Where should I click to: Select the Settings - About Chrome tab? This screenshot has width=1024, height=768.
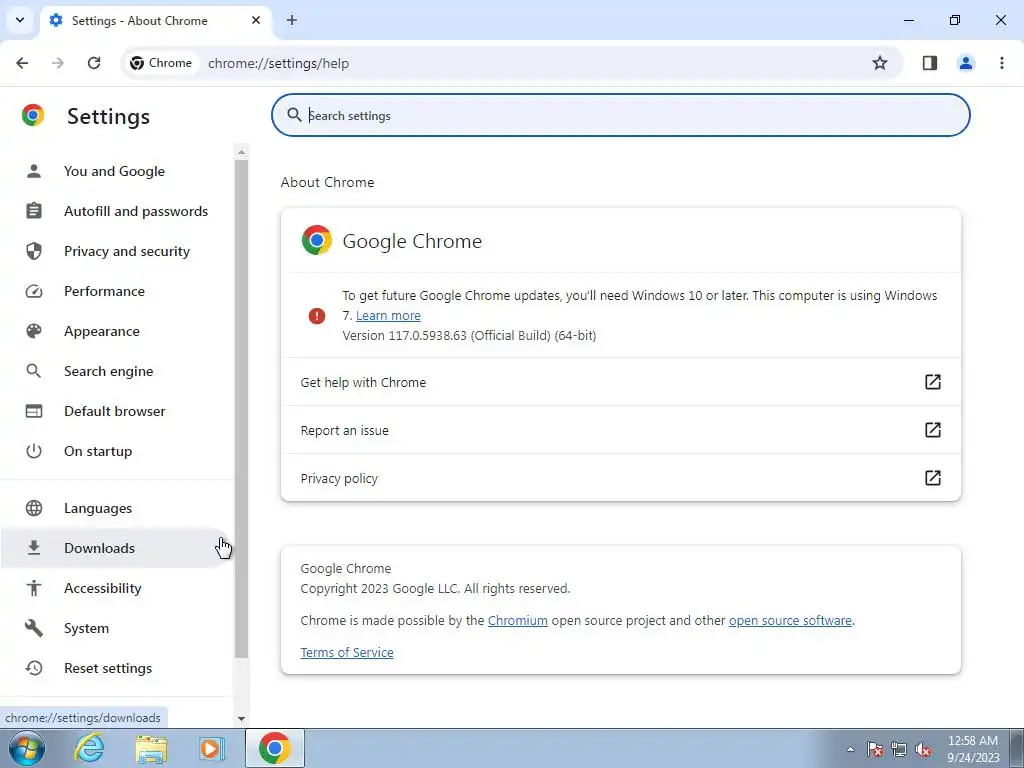click(x=156, y=21)
